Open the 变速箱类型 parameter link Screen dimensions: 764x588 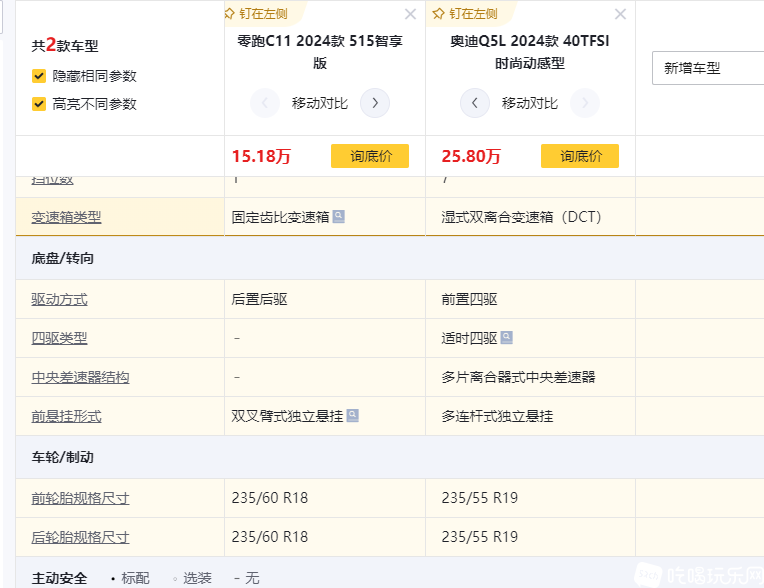[x=66, y=217]
